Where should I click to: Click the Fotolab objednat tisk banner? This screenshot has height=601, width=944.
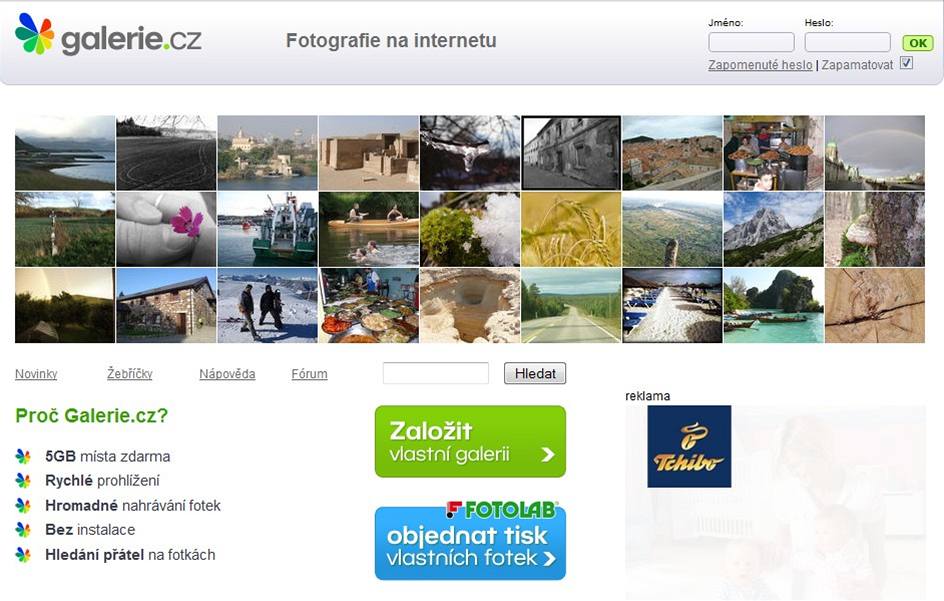click(x=470, y=541)
